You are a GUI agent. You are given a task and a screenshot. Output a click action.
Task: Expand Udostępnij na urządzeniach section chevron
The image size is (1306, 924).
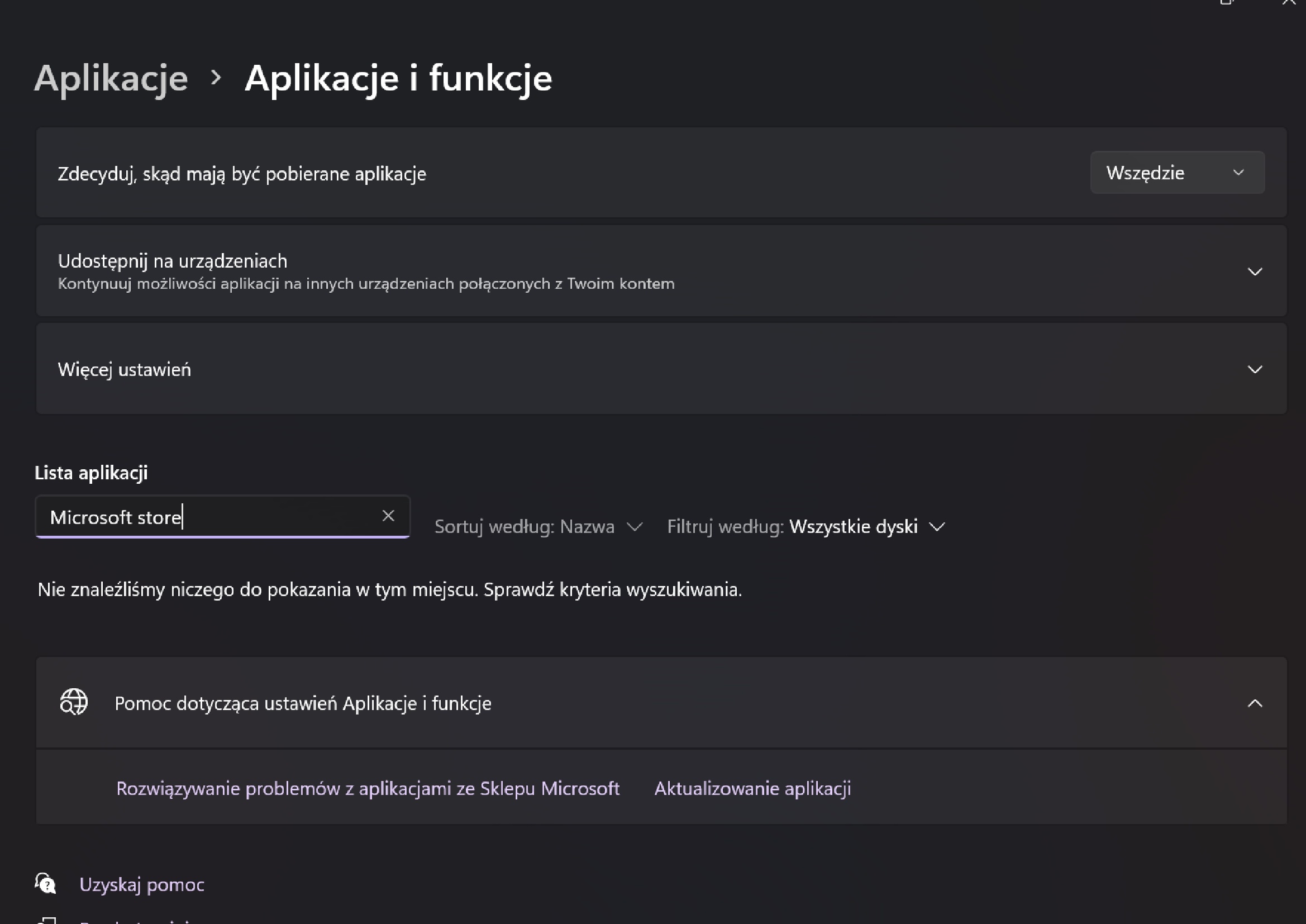1255,272
